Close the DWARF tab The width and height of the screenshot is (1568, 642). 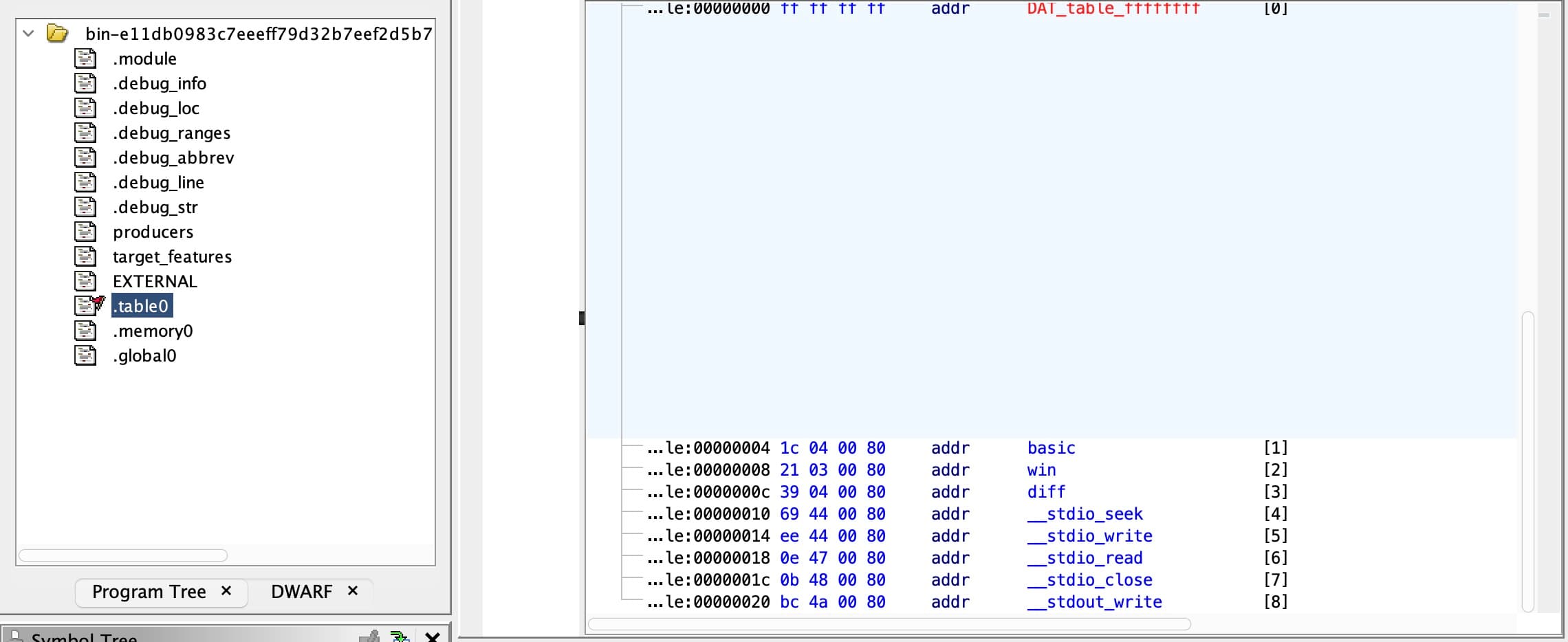click(353, 591)
